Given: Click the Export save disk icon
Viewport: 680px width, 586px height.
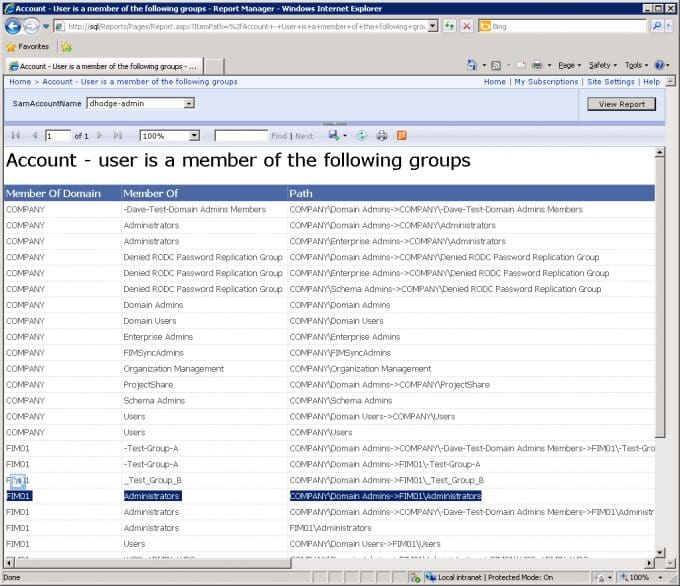Looking at the screenshot, I should point(333,135).
